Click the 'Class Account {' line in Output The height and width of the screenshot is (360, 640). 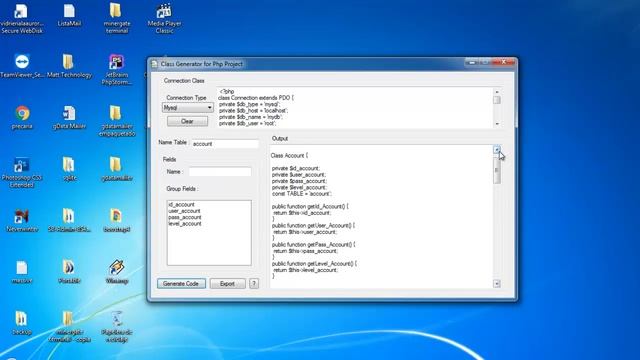289,156
